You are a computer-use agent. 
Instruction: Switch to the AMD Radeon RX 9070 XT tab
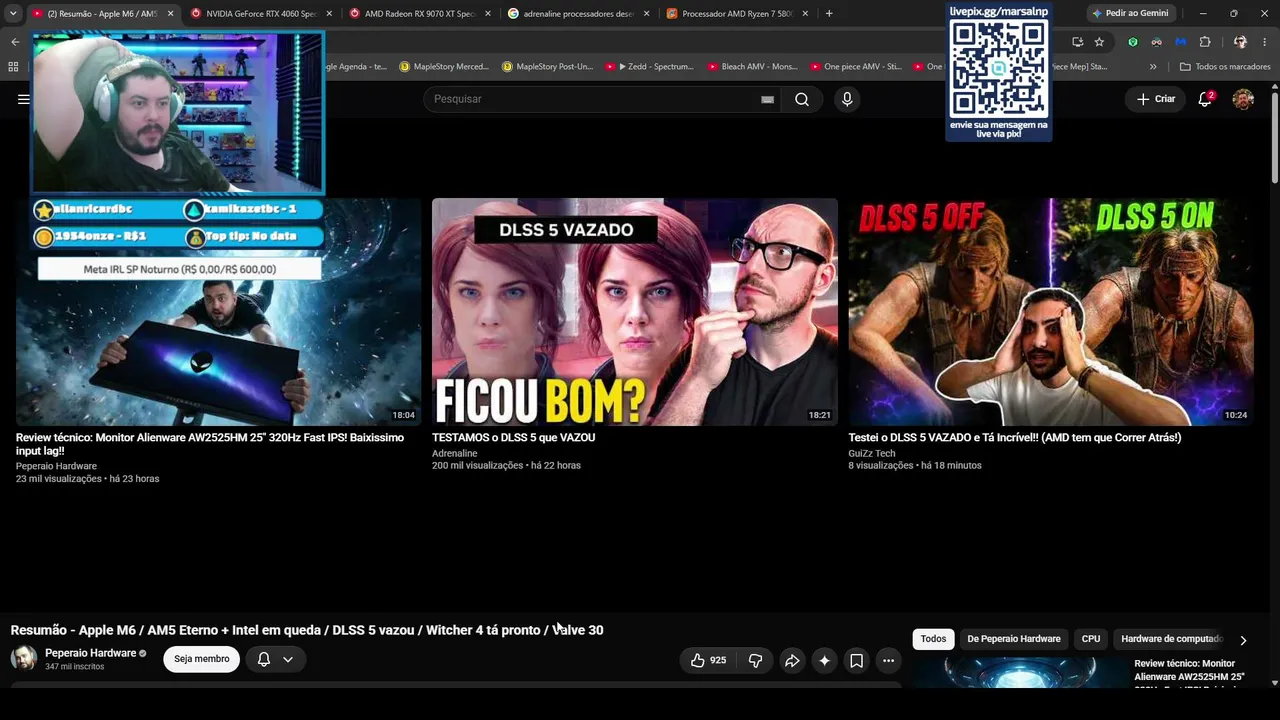pos(420,14)
